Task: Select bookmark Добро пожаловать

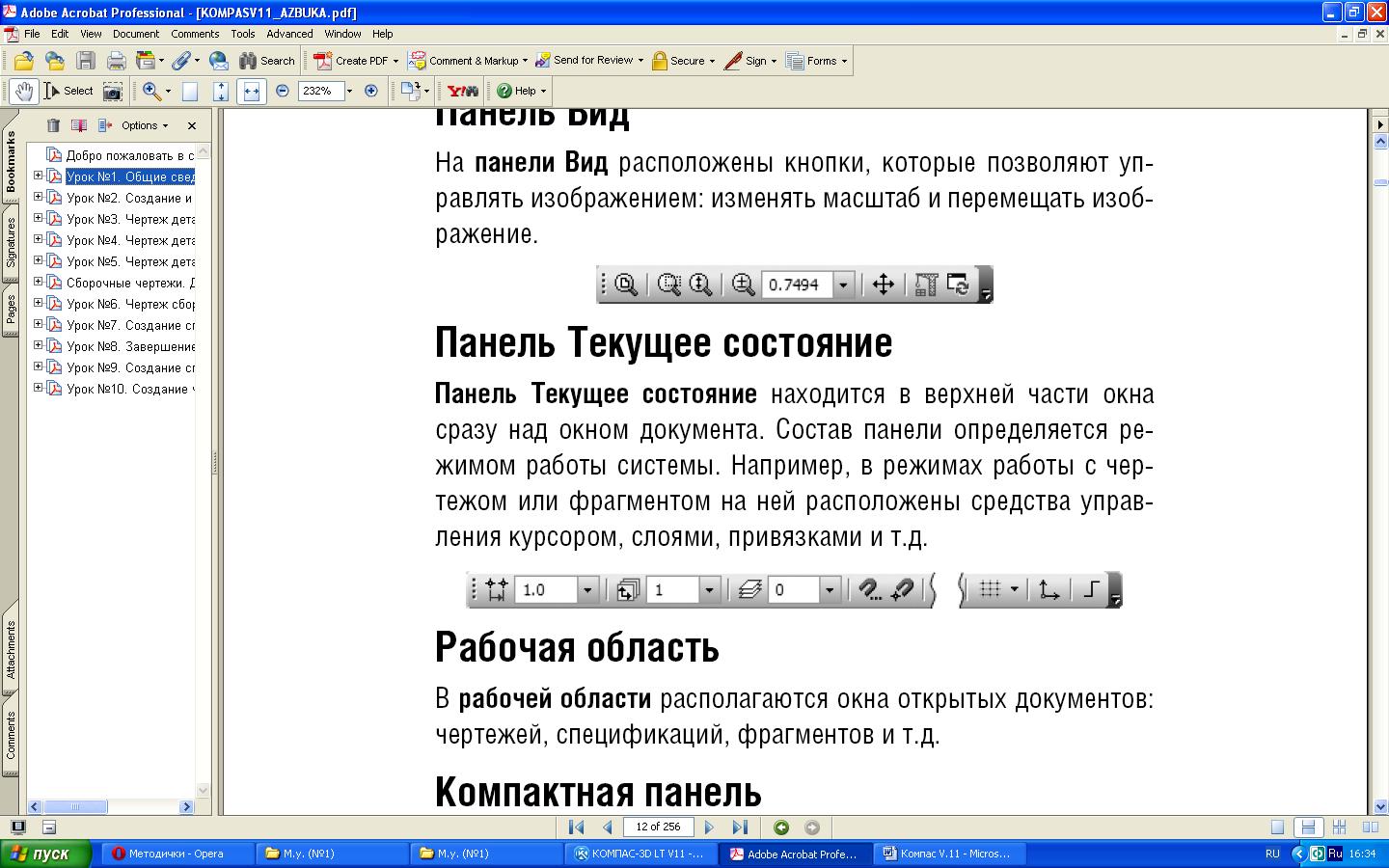Action: pos(130,155)
